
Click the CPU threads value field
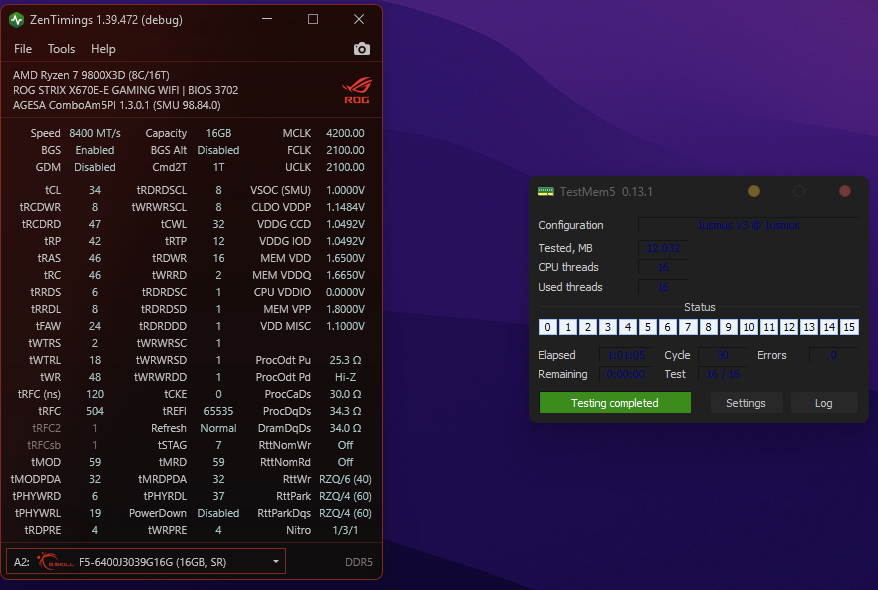[x=663, y=268]
